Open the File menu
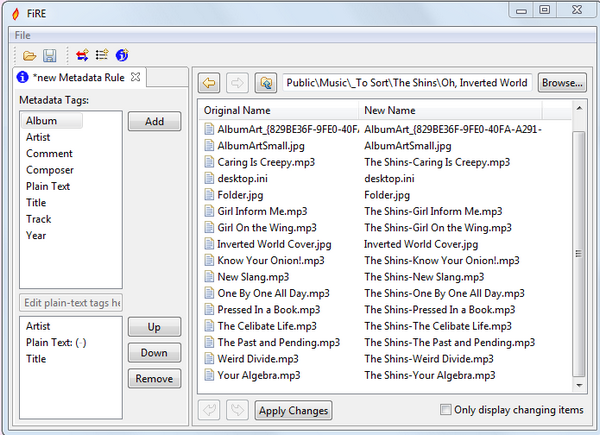Screen dimensions: 600x435 [23, 36]
